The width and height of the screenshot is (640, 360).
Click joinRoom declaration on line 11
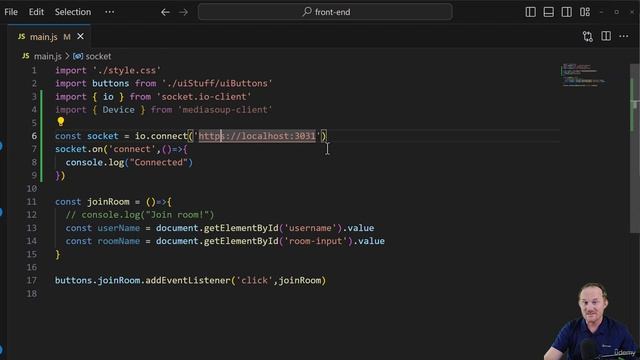(108, 202)
